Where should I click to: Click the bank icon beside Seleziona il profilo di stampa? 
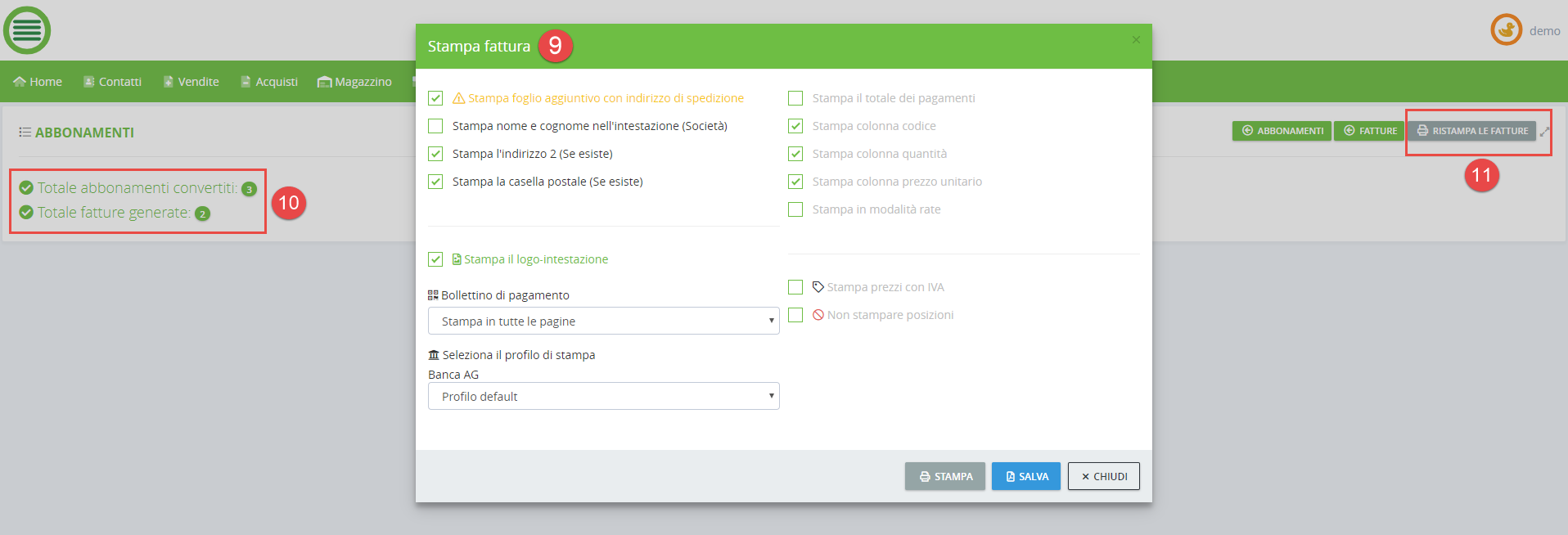pos(434,355)
